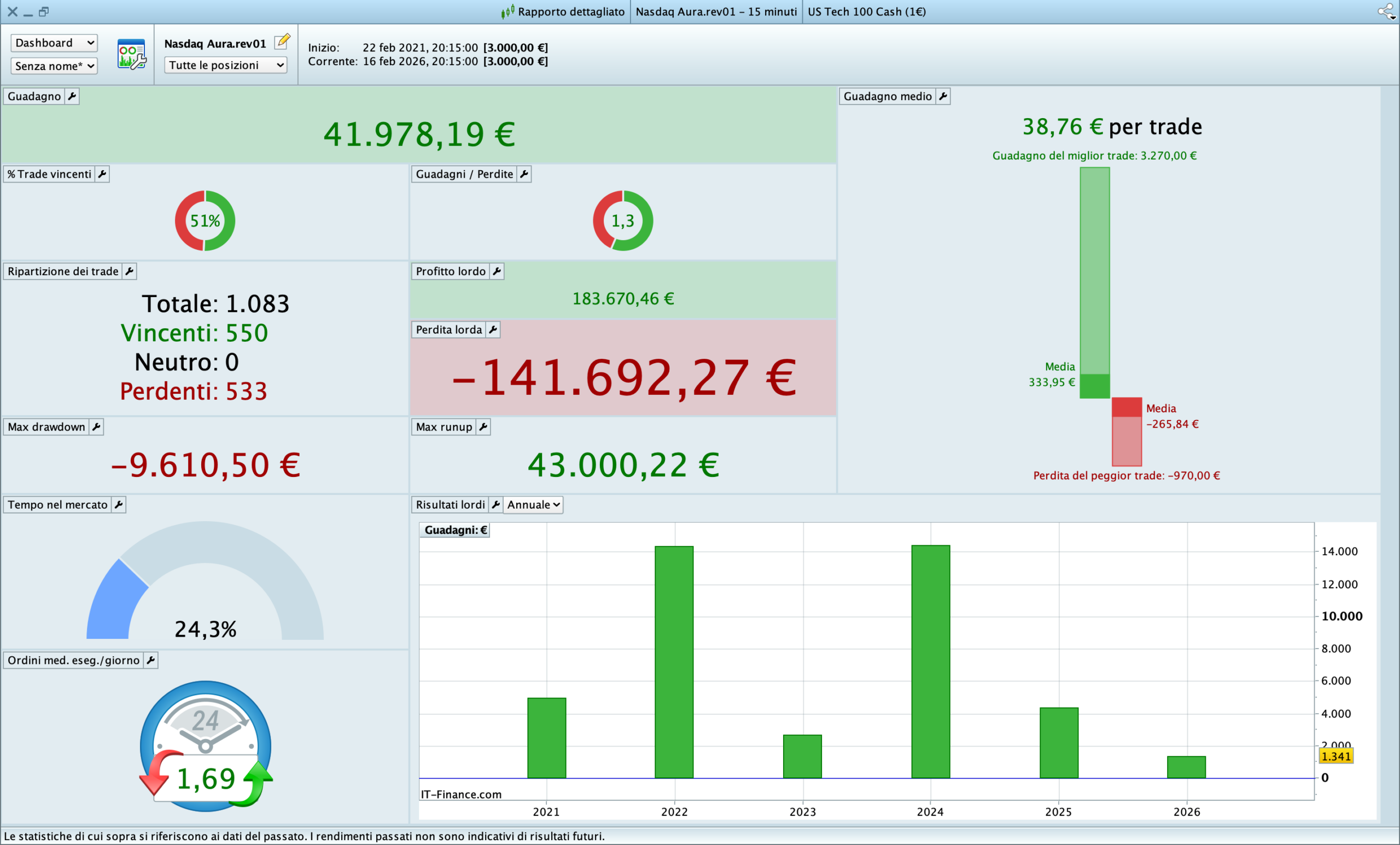Image resolution: width=1400 pixels, height=845 pixels.
Task: Click the Perdita lorda label button
Action: pyautogui.click(x=448, y=330)
